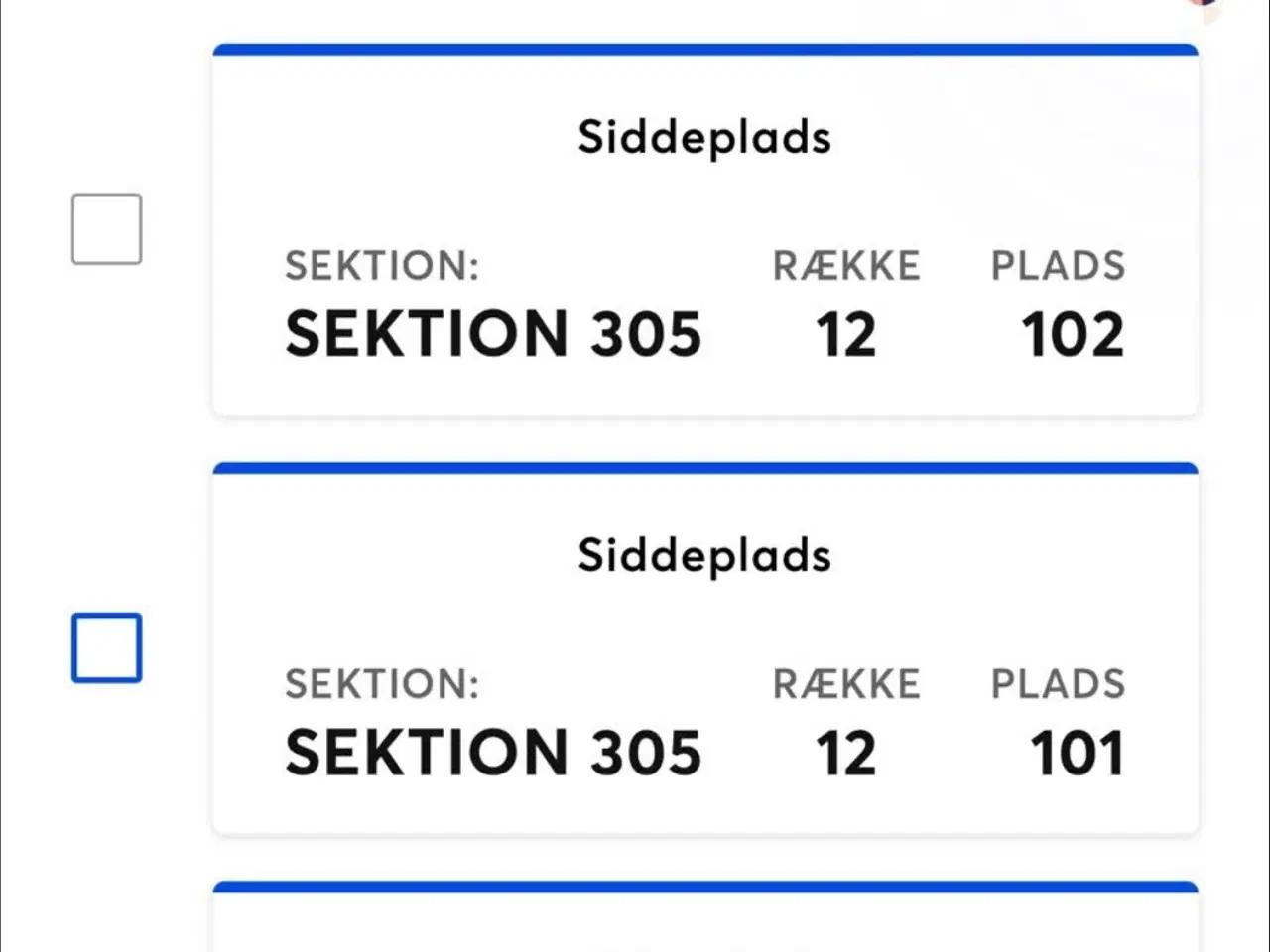Click the seat number 102
Image resolution: width=1270 pixels, height=952 pixels.
(1074, 334)
